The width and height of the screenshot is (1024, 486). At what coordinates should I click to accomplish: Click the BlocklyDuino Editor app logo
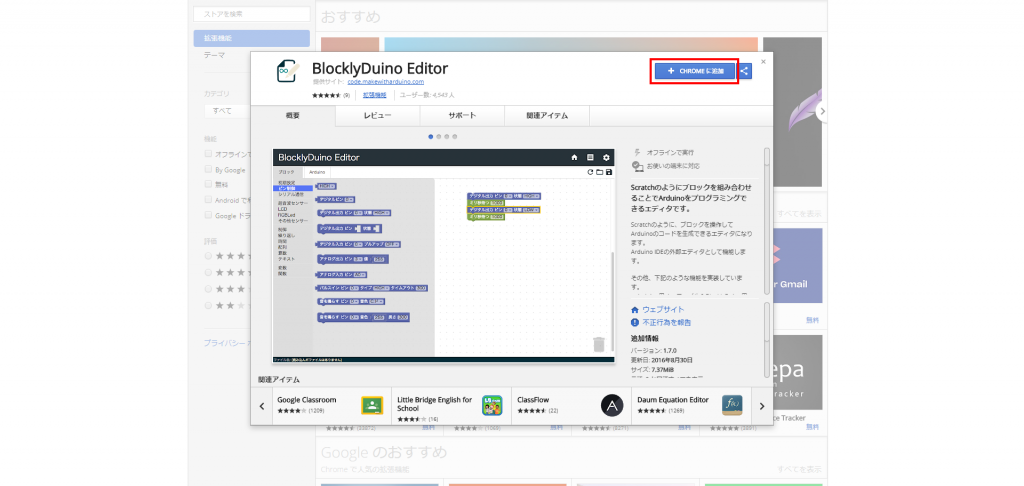tap(288, 71)
